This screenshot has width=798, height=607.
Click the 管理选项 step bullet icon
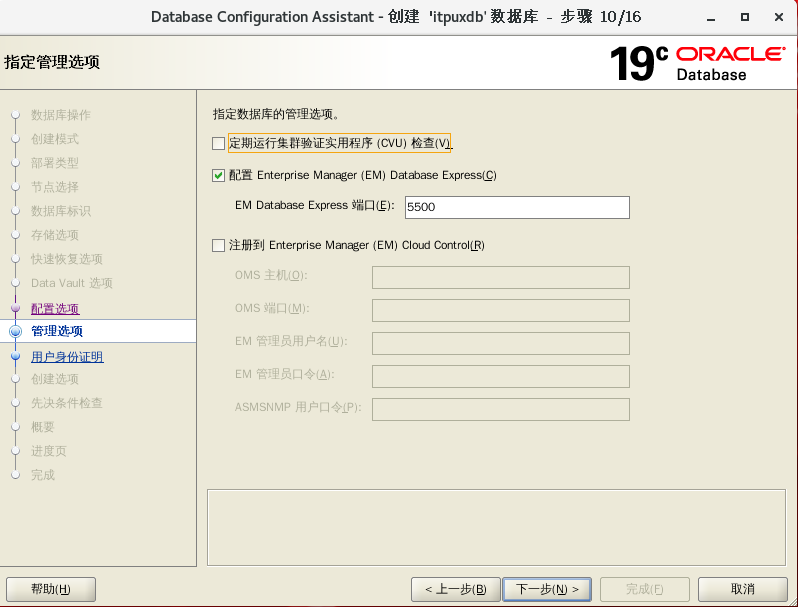tap(16, 331)
